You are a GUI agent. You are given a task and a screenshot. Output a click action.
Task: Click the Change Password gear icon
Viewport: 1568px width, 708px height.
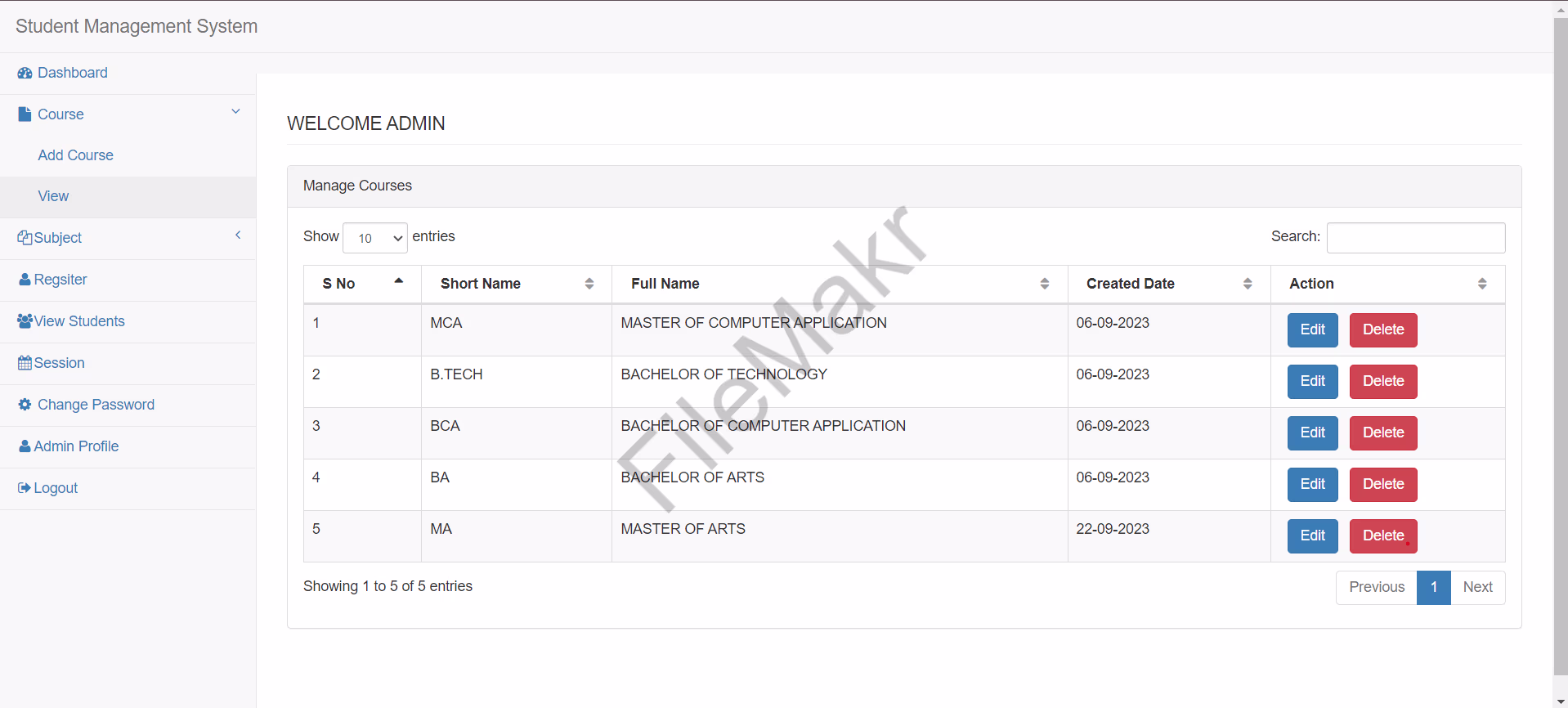tap(25, 405)
